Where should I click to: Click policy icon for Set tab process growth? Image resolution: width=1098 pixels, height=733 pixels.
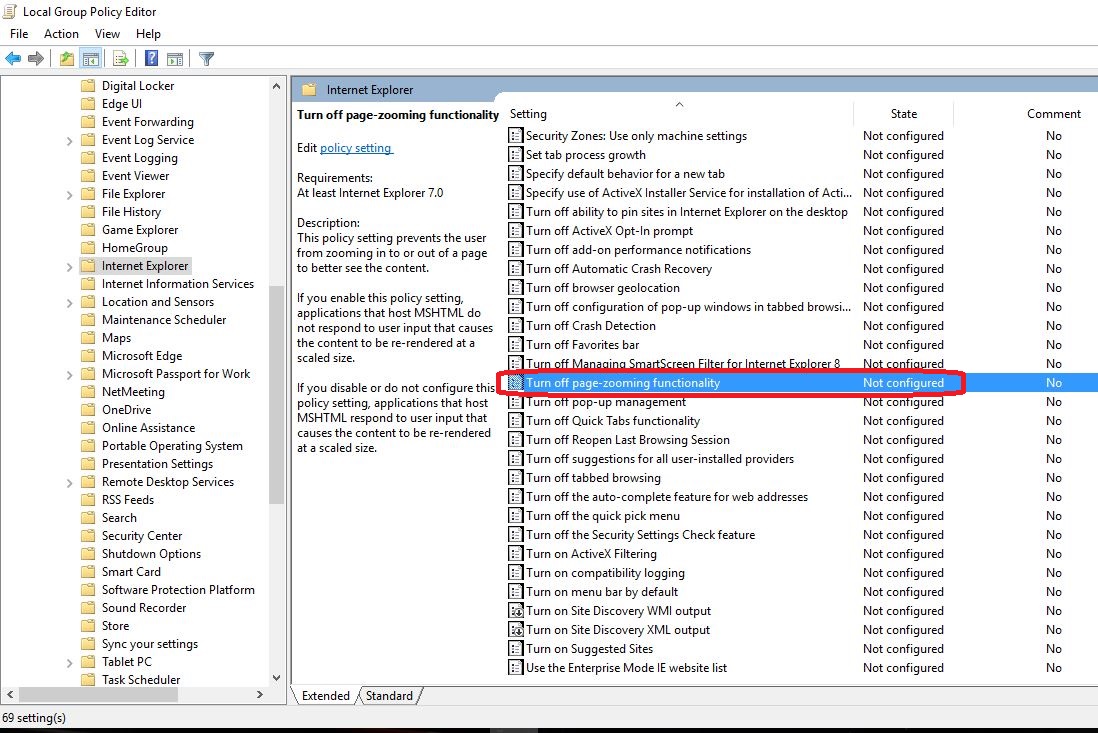coord(515,155)
